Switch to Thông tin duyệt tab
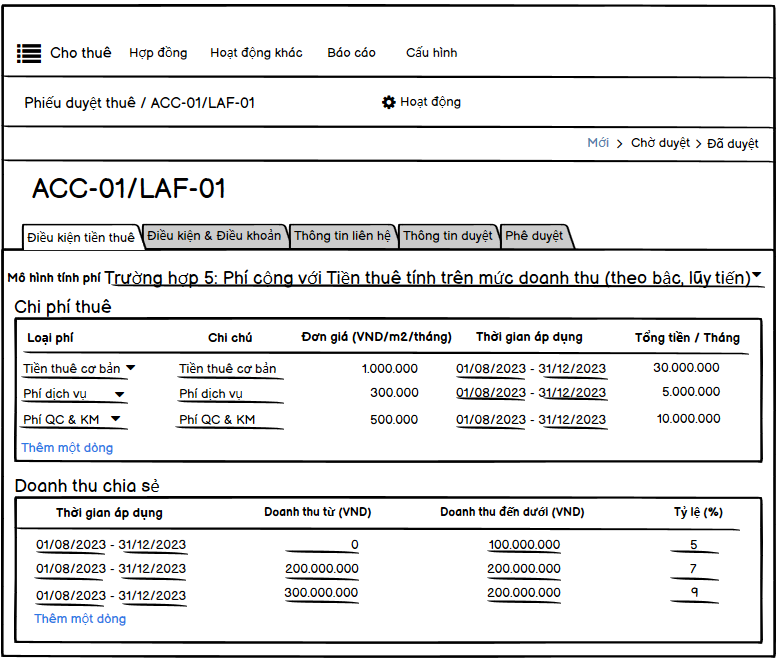 point(448,235)
